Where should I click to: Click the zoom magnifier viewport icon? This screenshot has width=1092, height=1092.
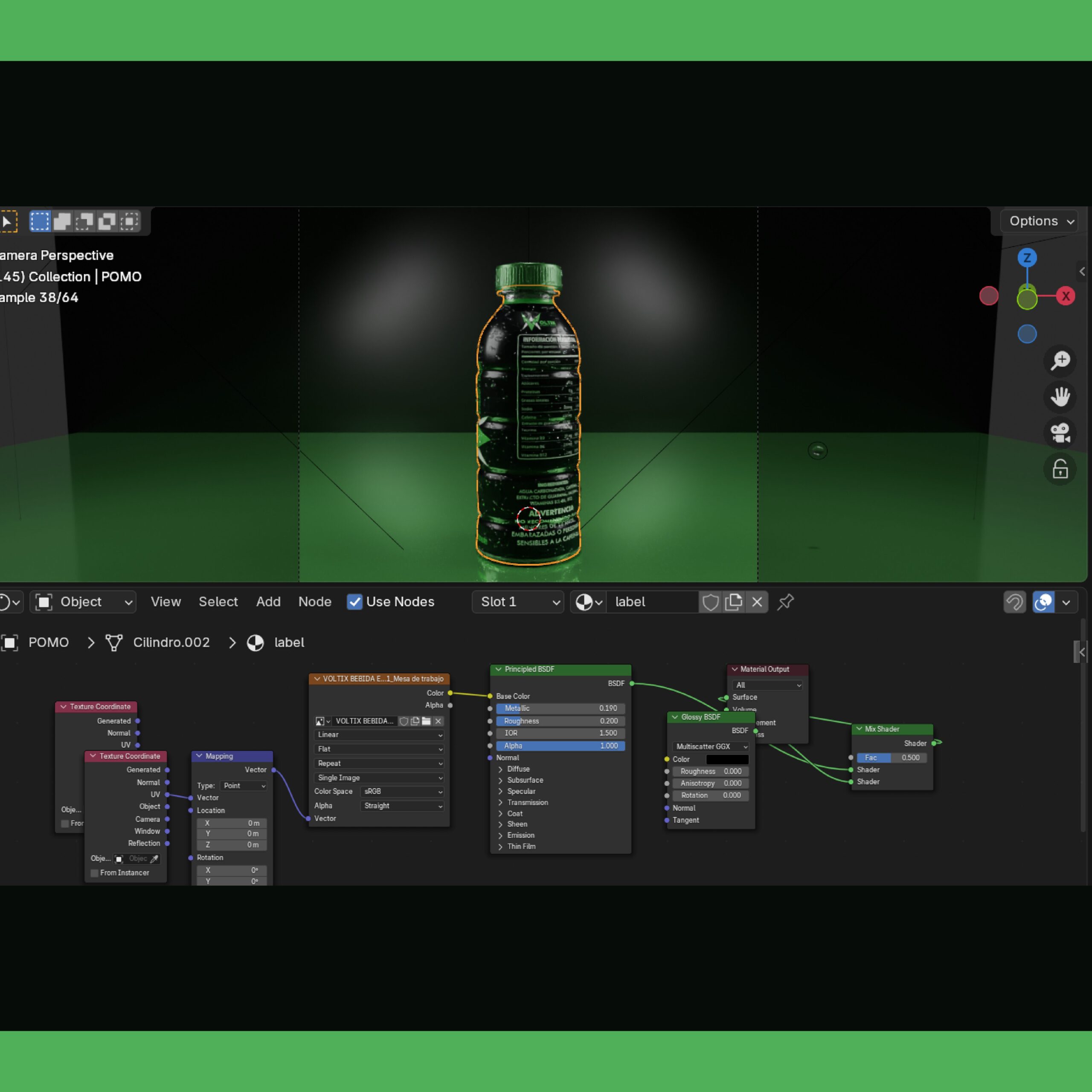(1060, 360)
